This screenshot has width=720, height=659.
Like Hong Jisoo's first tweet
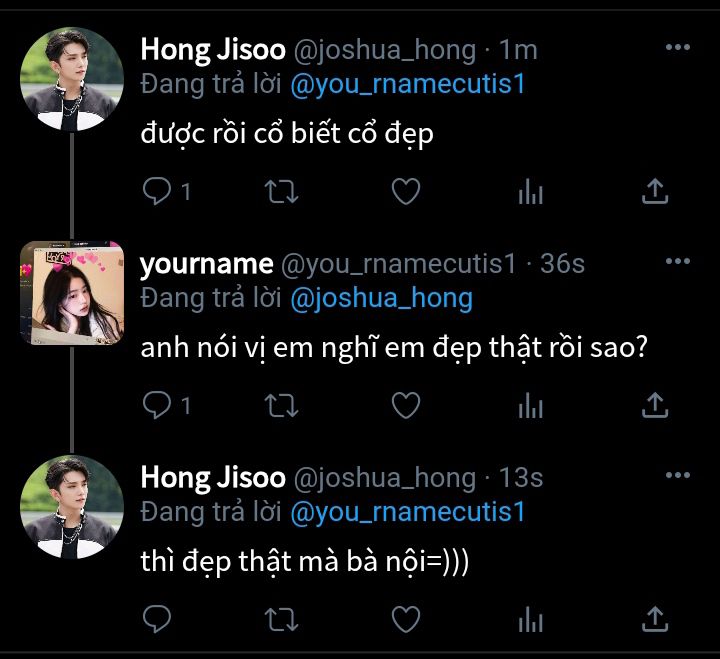tap(405, 191)
